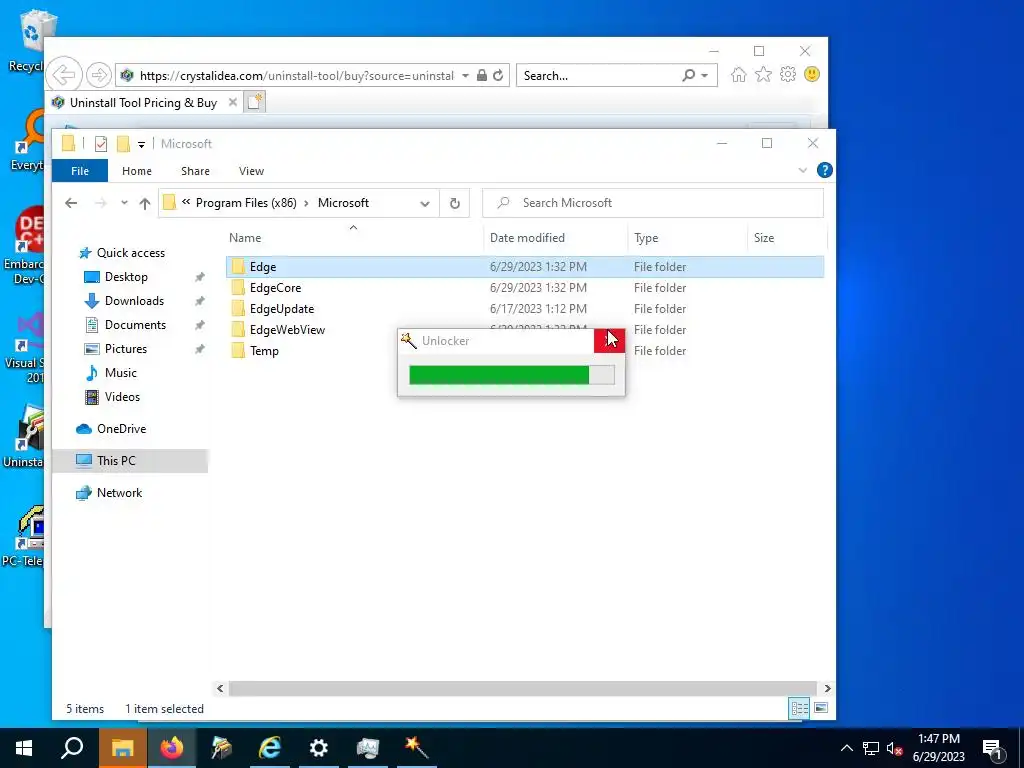Switch to Details view layout
The height and width of the screenshot is (768, 1024).
799,709
